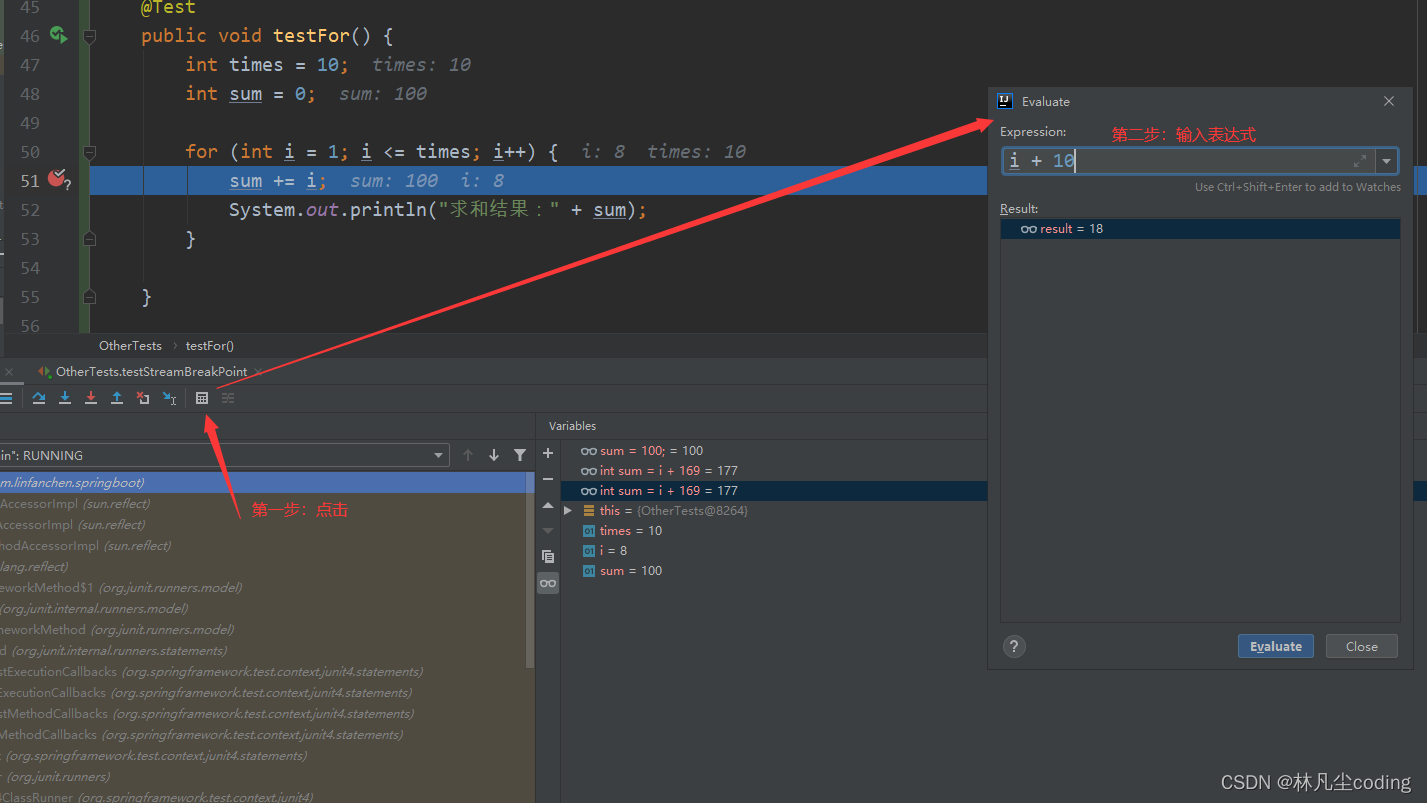The width and height of the screenshot is (1427, 803).
Task: Click code line int sum = 0;
Action: point(250,94)
